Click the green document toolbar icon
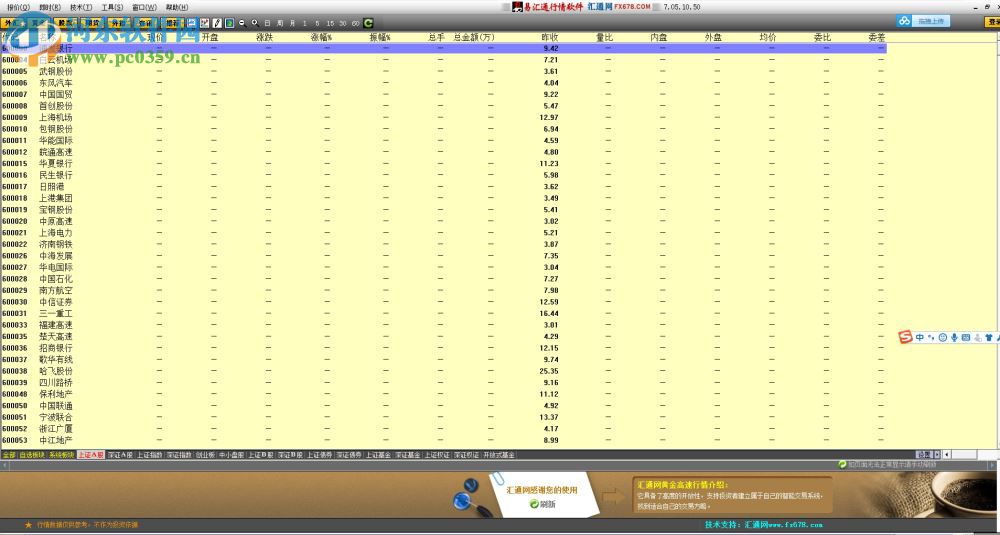 click(x=230, y=23)
